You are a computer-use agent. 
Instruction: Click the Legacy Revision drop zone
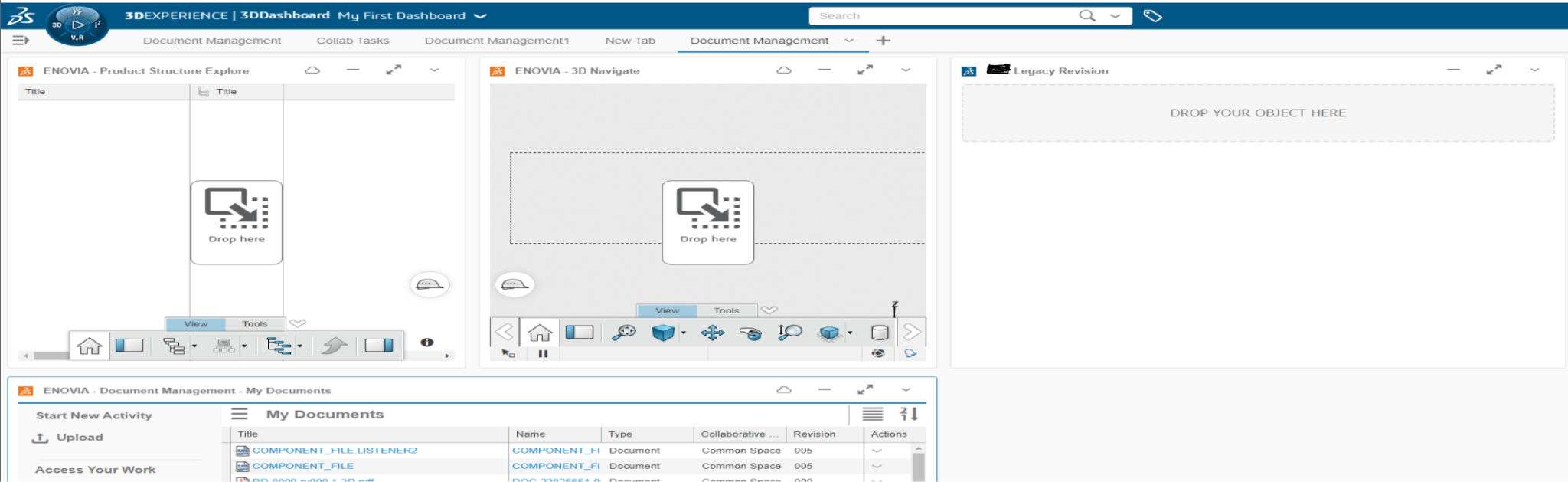(1258, 113)
